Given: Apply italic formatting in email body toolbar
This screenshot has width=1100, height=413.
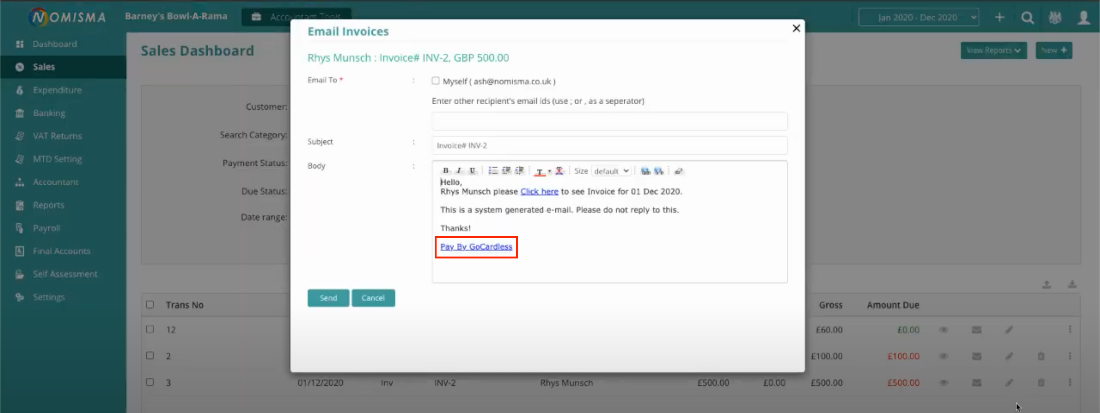Looking at the screenshot, I should pyautogui.click(x=459, y=170).
